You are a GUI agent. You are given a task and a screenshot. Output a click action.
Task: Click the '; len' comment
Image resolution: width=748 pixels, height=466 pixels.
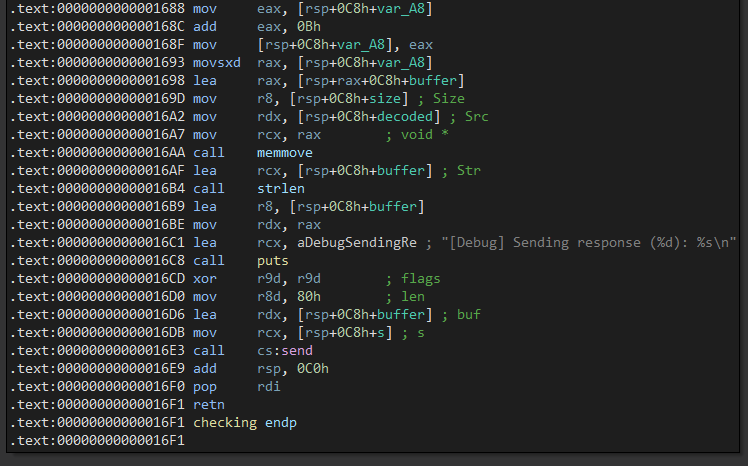pyautogui.click(x=405, y=297)
